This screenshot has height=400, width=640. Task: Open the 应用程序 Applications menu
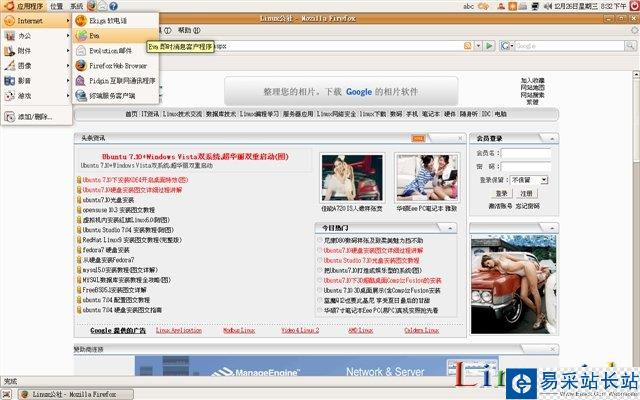click(x=24, y=6)
